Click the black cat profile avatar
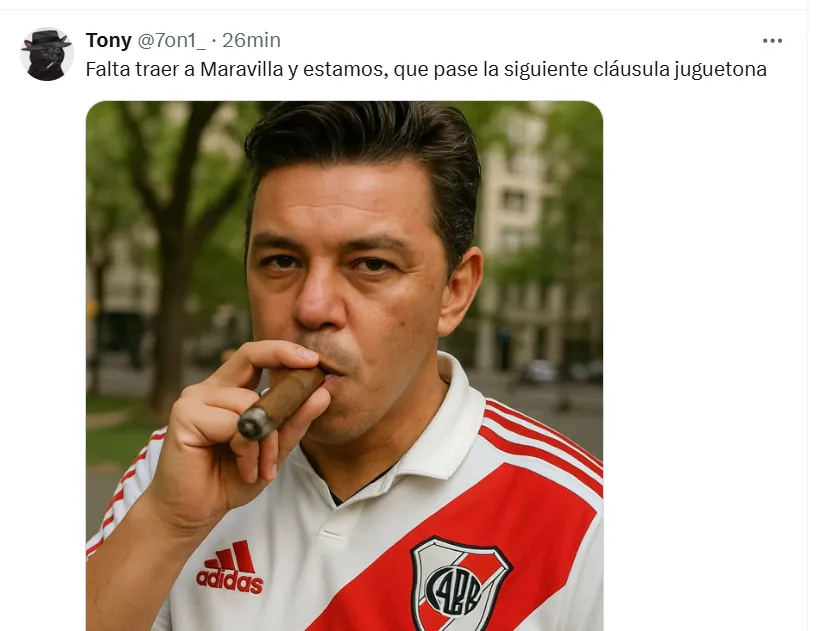The width and height of the screenshot is (818, 631). pos(46,54)
